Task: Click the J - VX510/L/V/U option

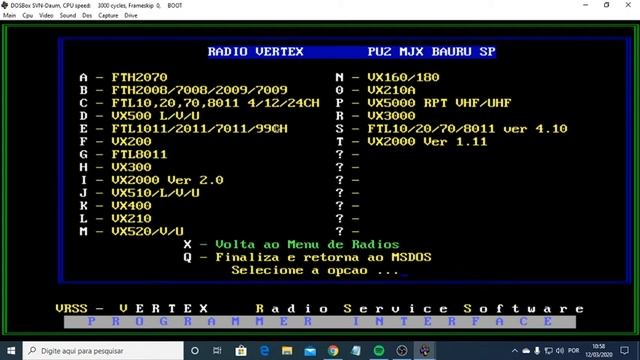Action: [139, 193]
